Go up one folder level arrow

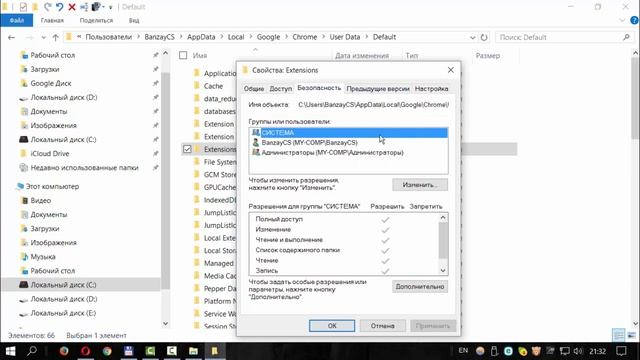coord(56,37)
